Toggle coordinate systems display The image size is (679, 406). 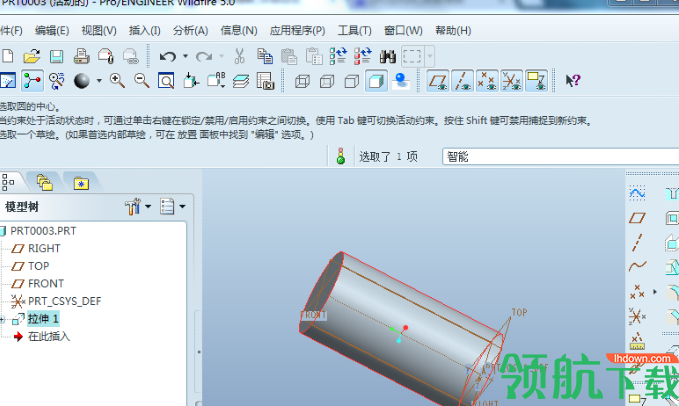point(512,81)
